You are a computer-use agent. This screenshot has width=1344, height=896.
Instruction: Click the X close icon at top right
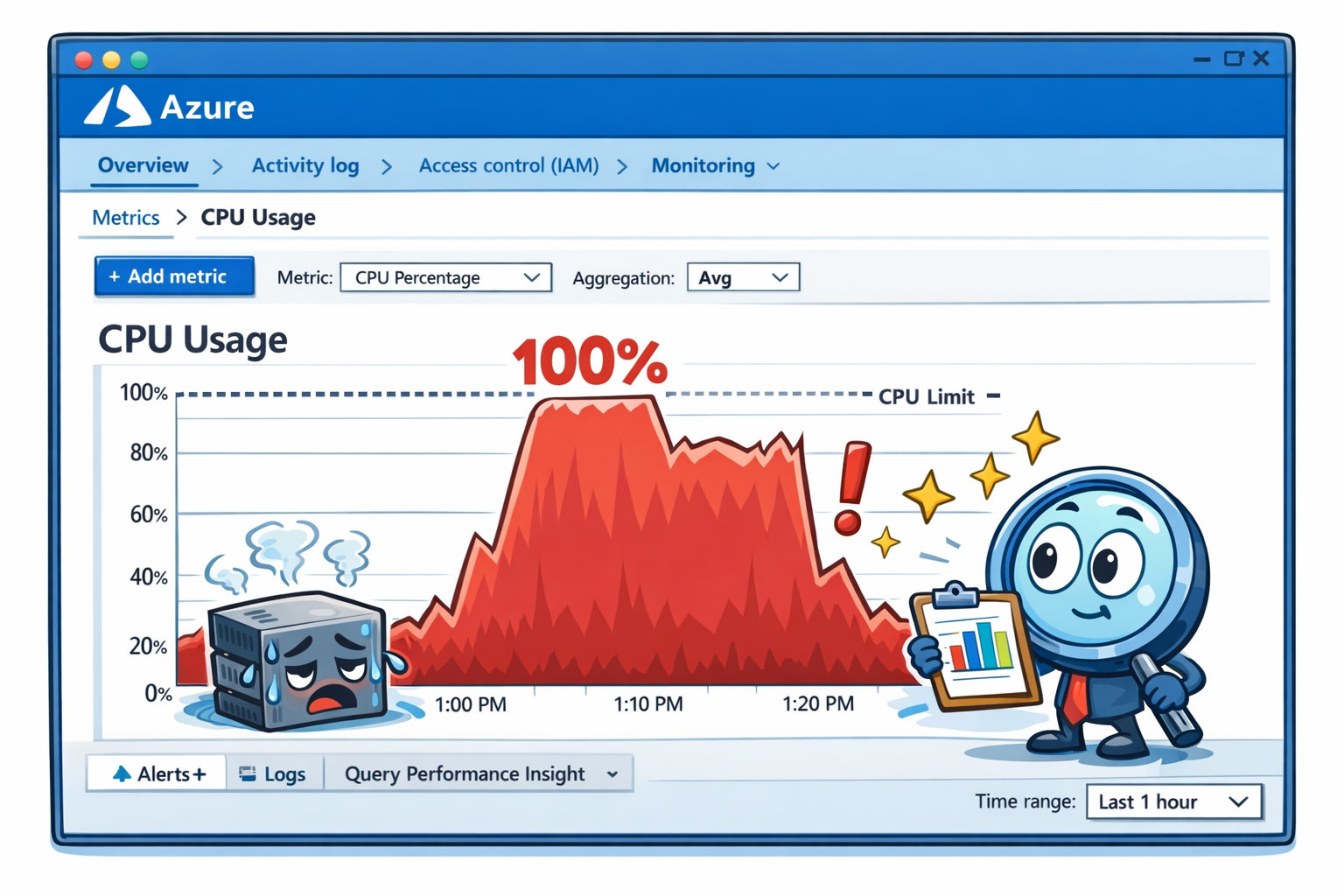(x=1261, y=58)
